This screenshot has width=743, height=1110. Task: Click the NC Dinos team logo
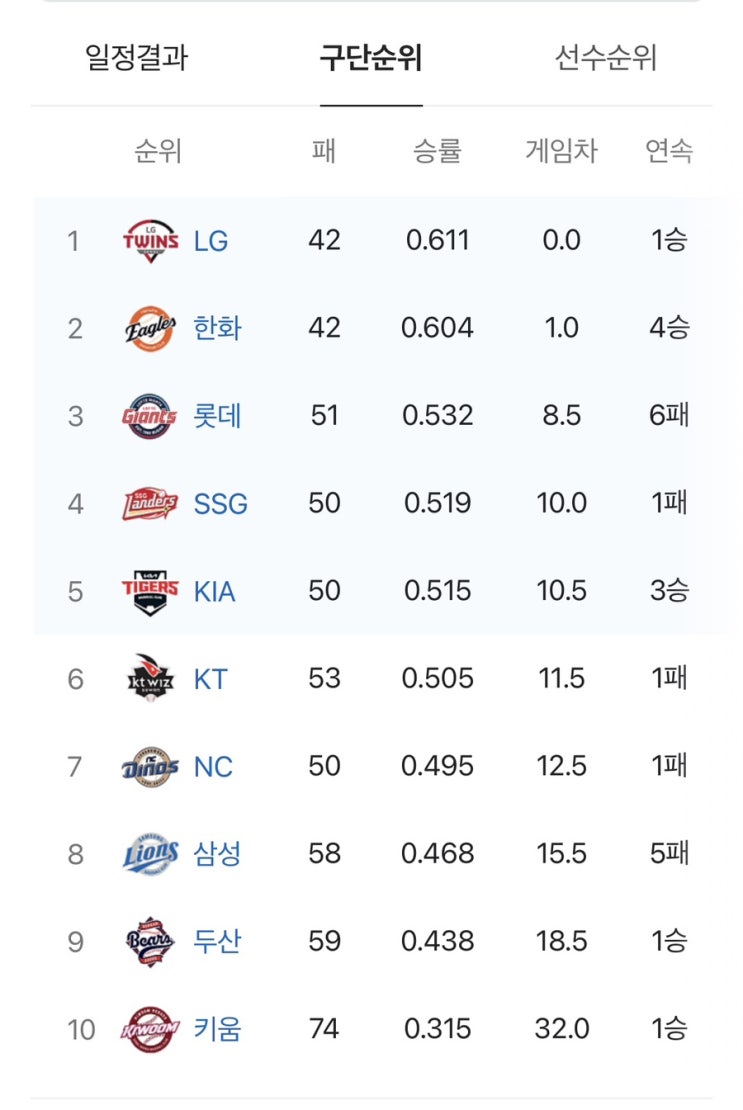(x=151, y=767)
